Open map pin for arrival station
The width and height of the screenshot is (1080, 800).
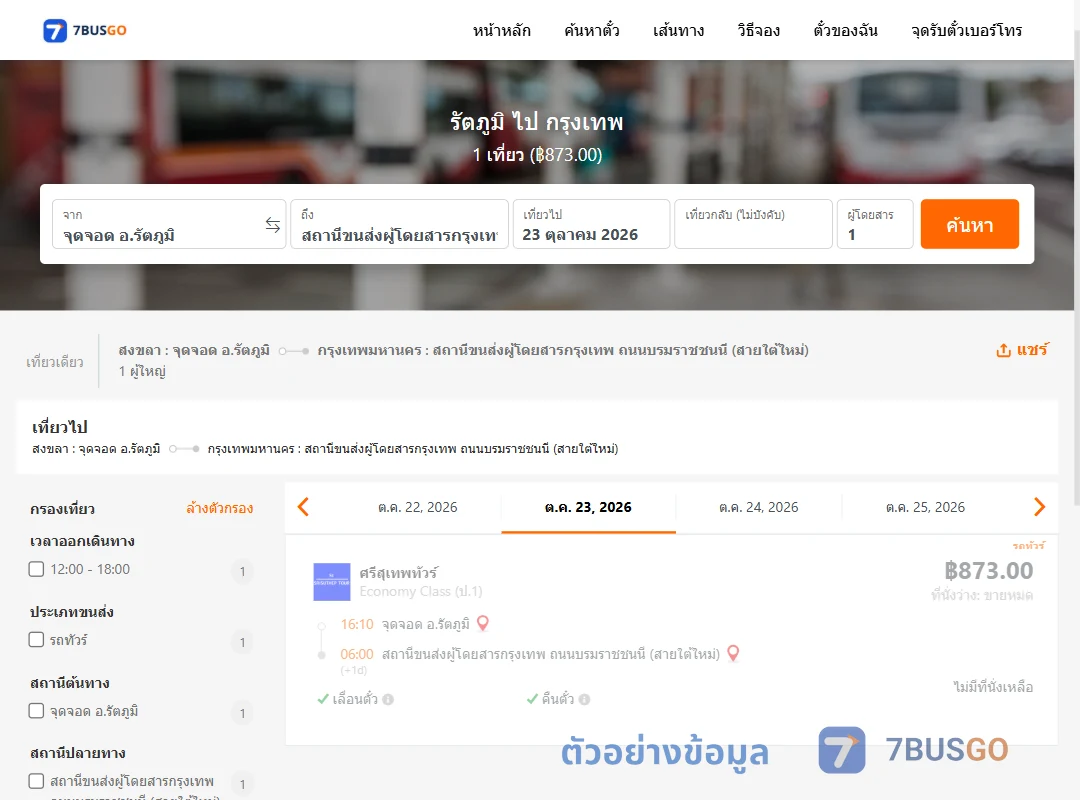(x=733, y=653)
